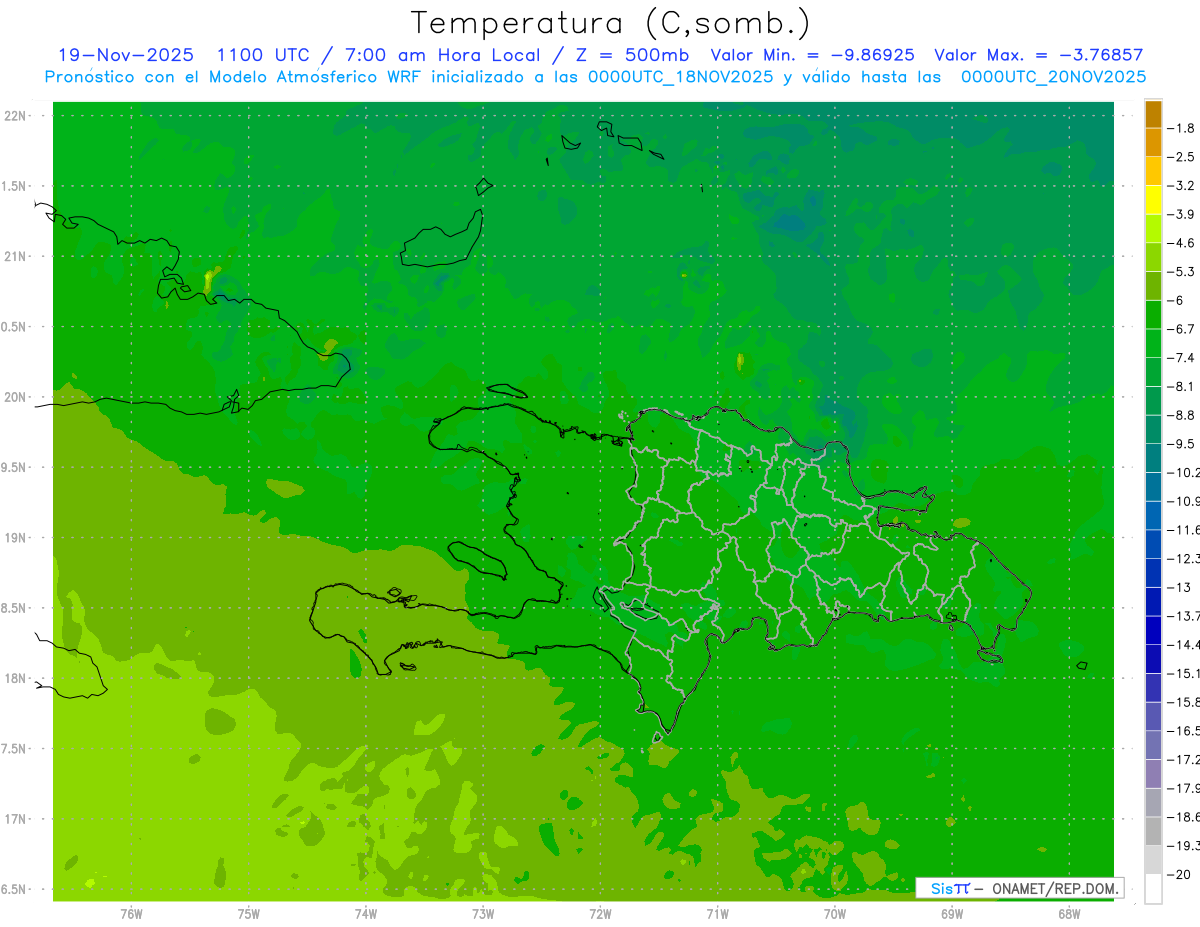Click the '71W' longitude axis label

tap(717, 913)
